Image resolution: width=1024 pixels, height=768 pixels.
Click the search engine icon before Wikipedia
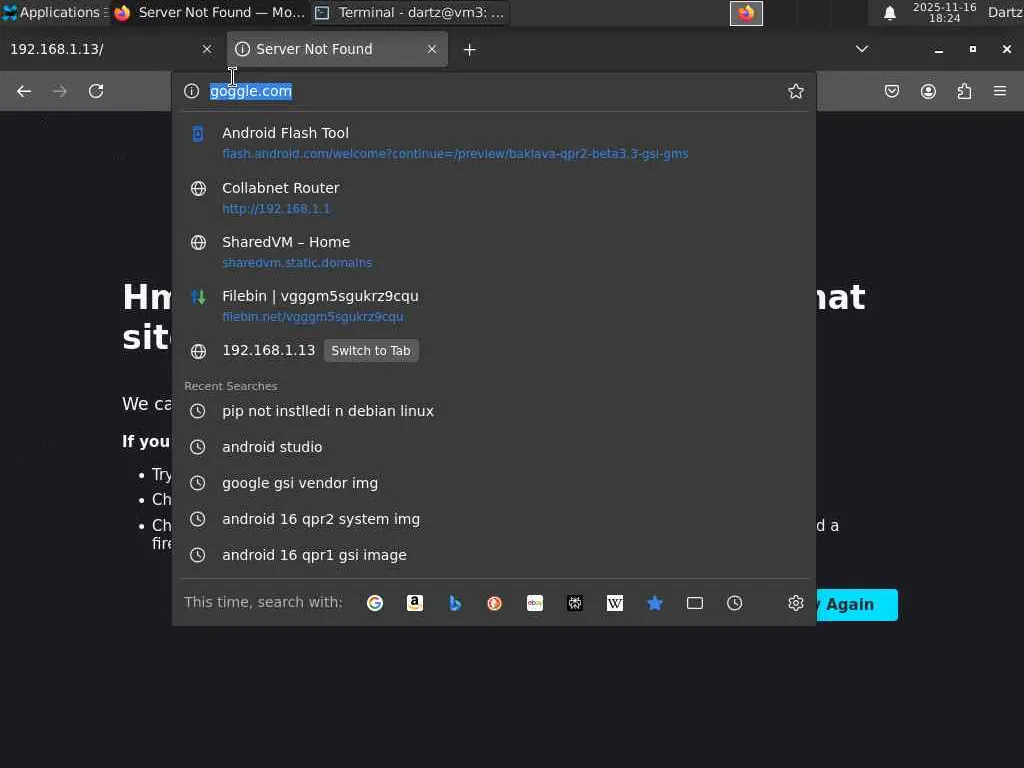pyautogui.click(x=575, y=603)
